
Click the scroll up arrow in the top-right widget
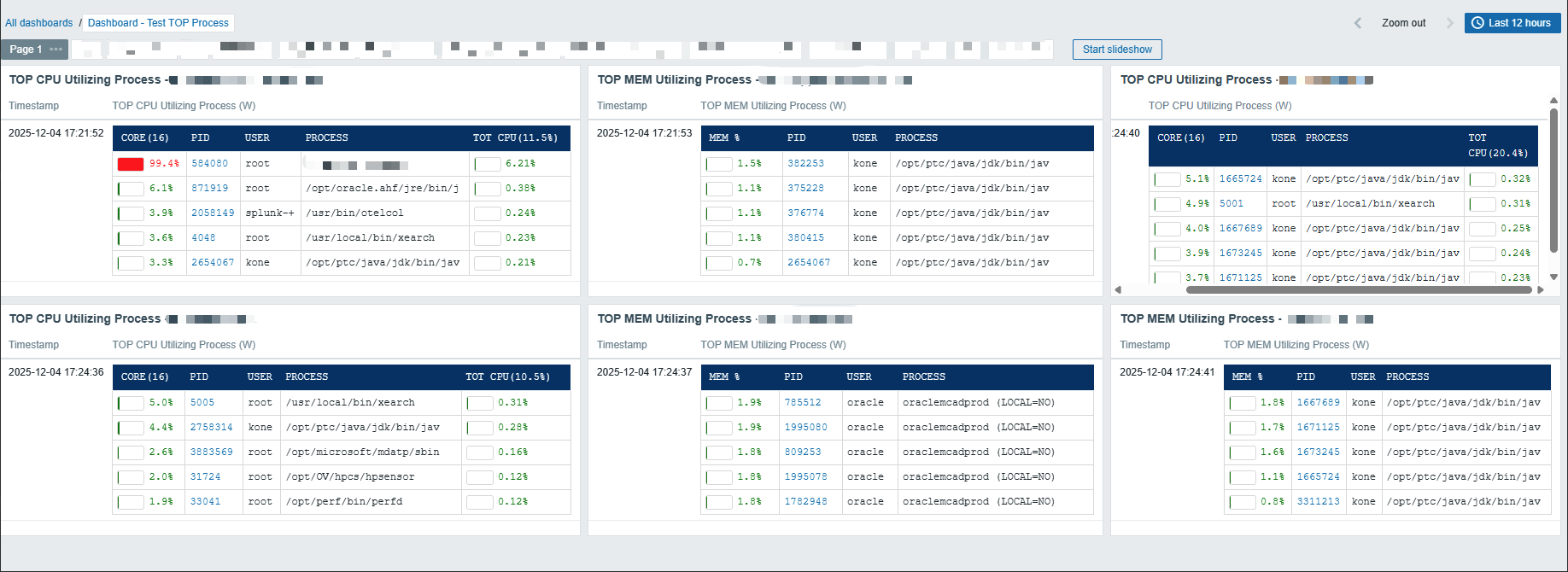pos(1553,101)
